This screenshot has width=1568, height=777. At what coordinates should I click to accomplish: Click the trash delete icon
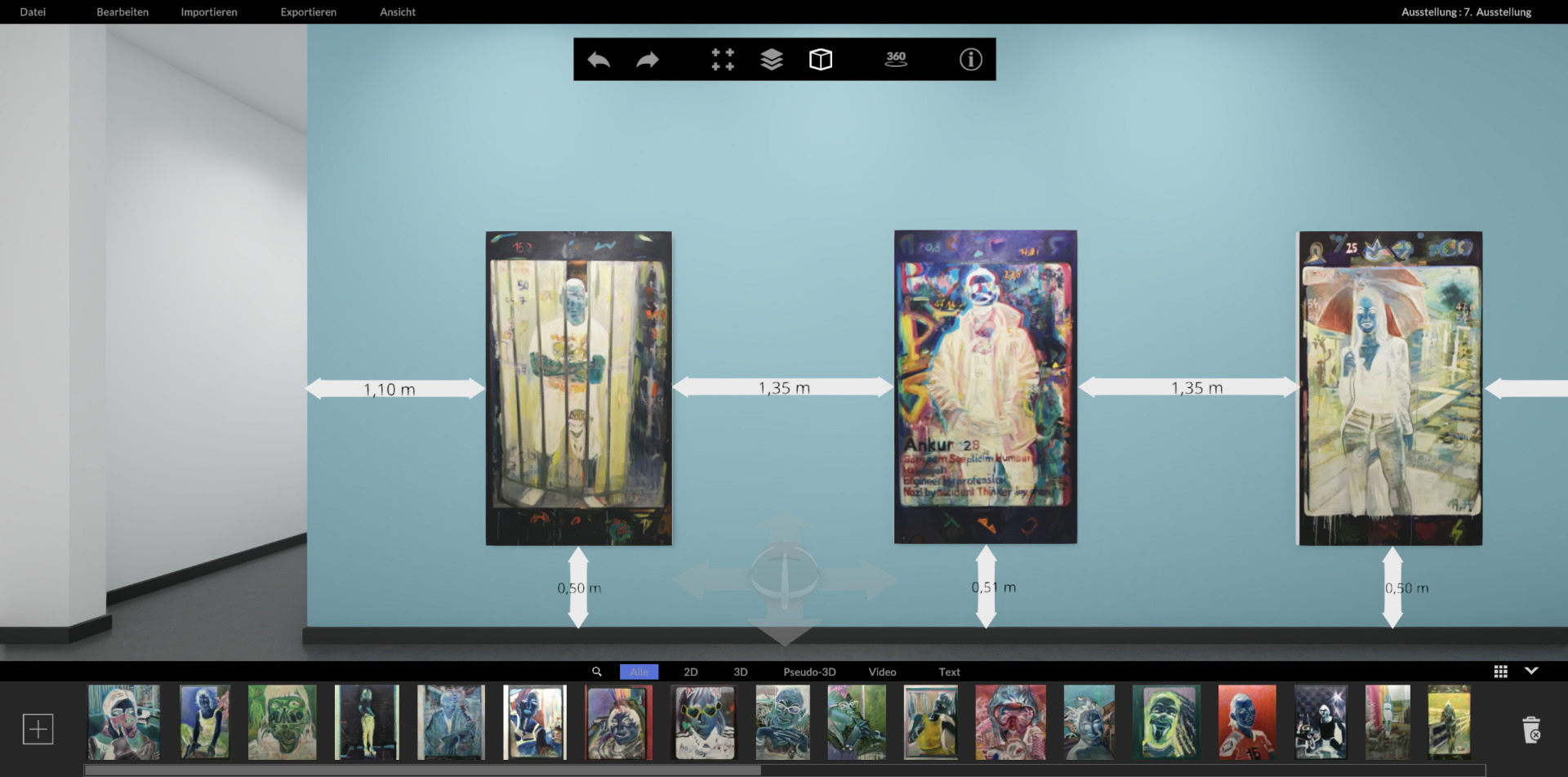coord(1531,730)
